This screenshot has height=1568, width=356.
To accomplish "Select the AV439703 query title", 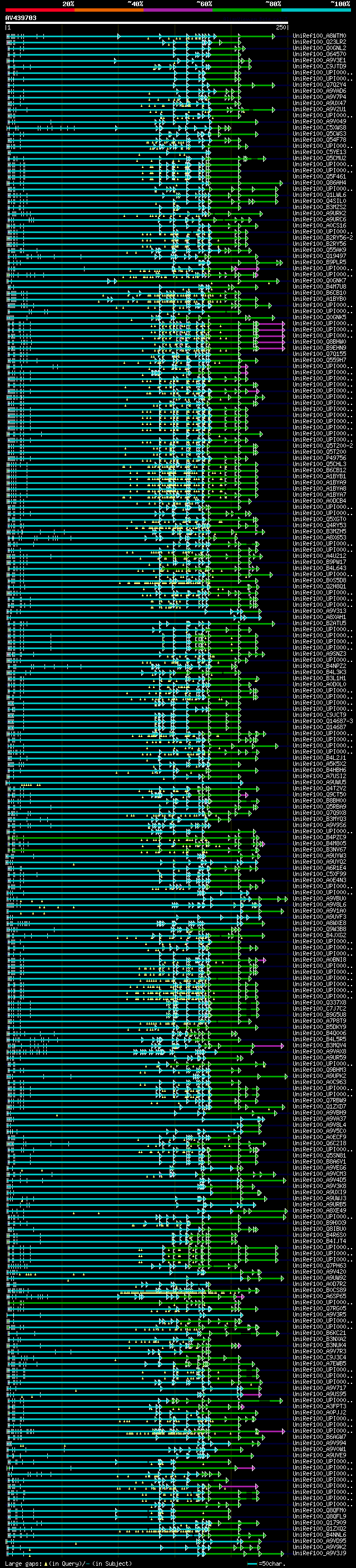I will pos(21,18).
